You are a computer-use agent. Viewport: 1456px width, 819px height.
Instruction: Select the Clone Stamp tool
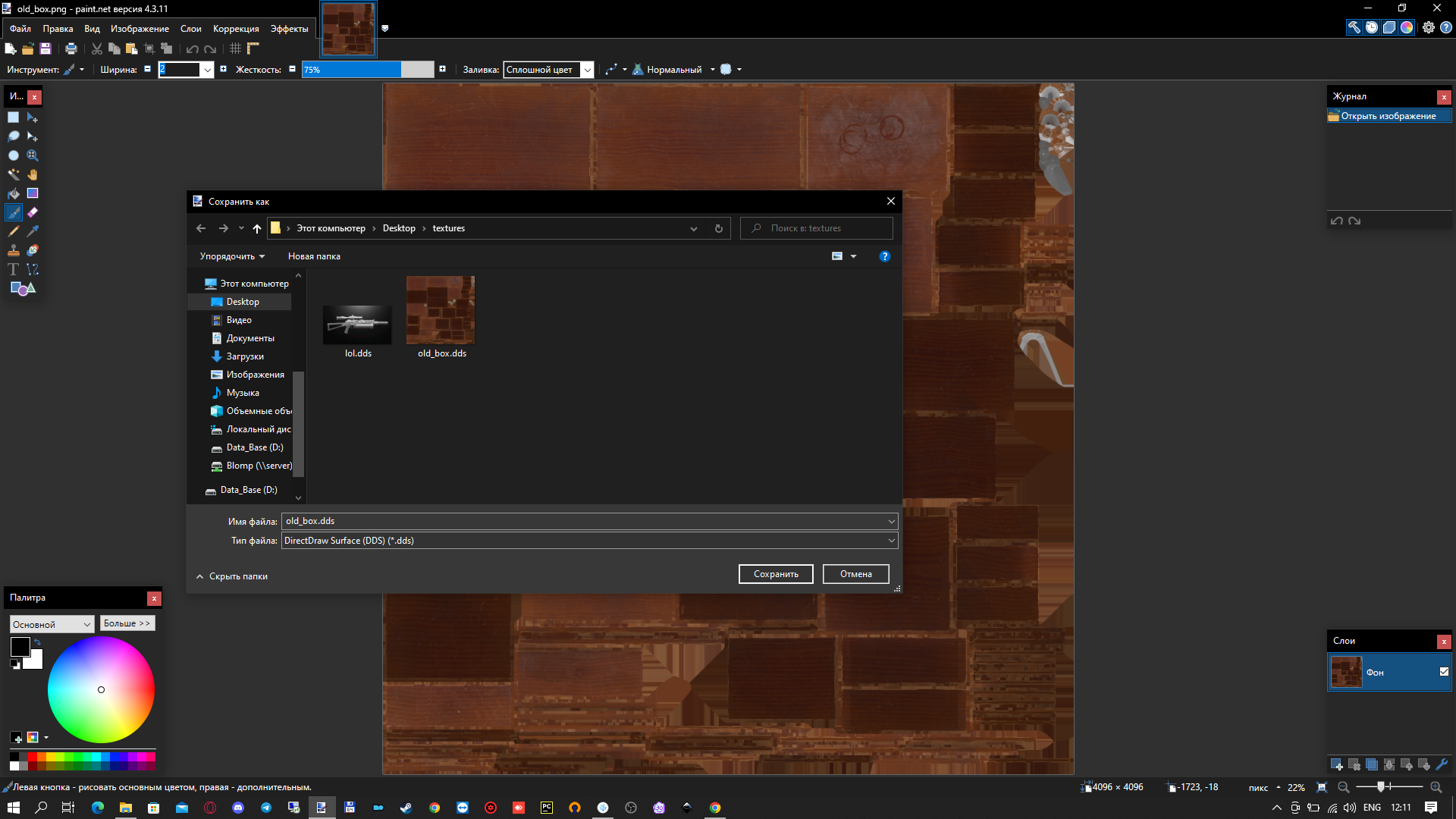point(13,250)
